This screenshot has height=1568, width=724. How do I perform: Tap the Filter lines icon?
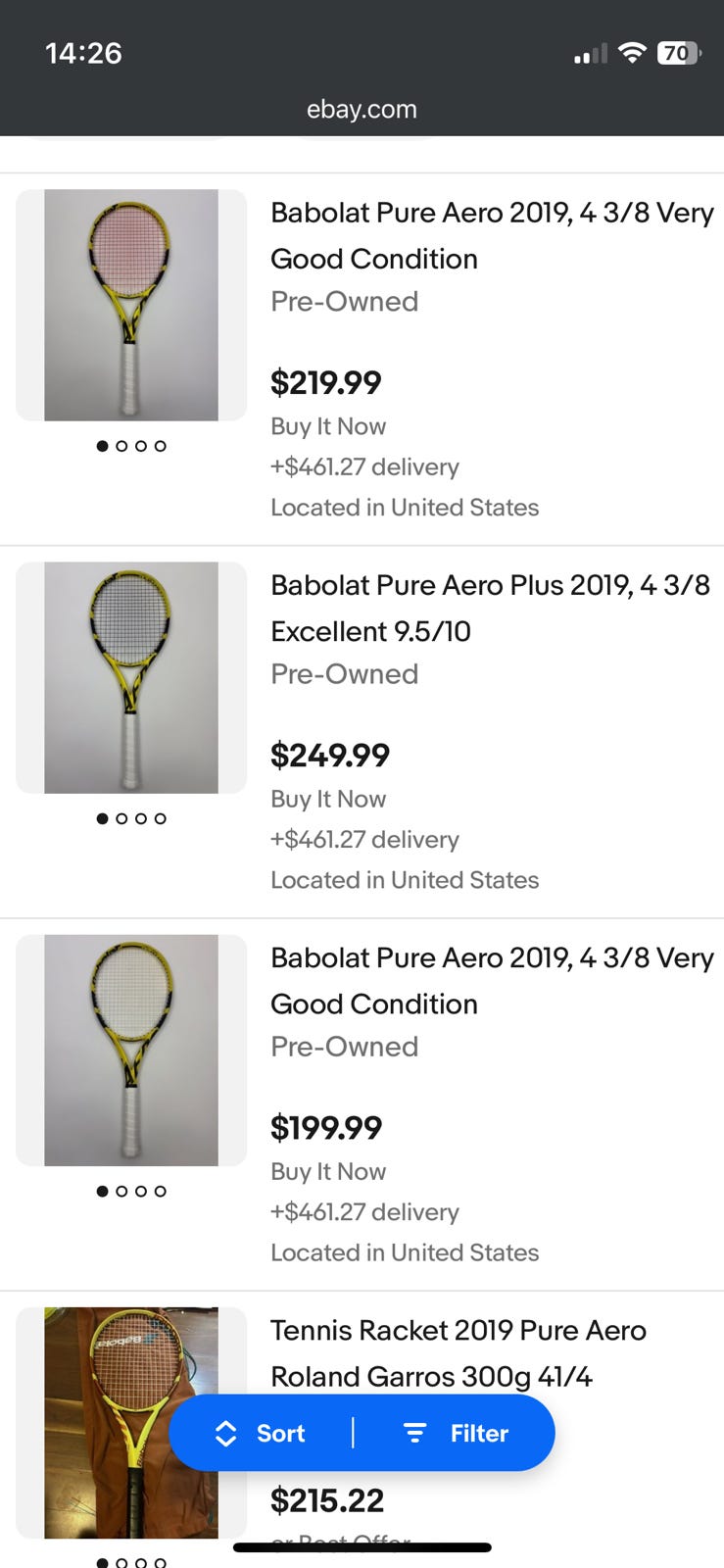click(414, 1433)
